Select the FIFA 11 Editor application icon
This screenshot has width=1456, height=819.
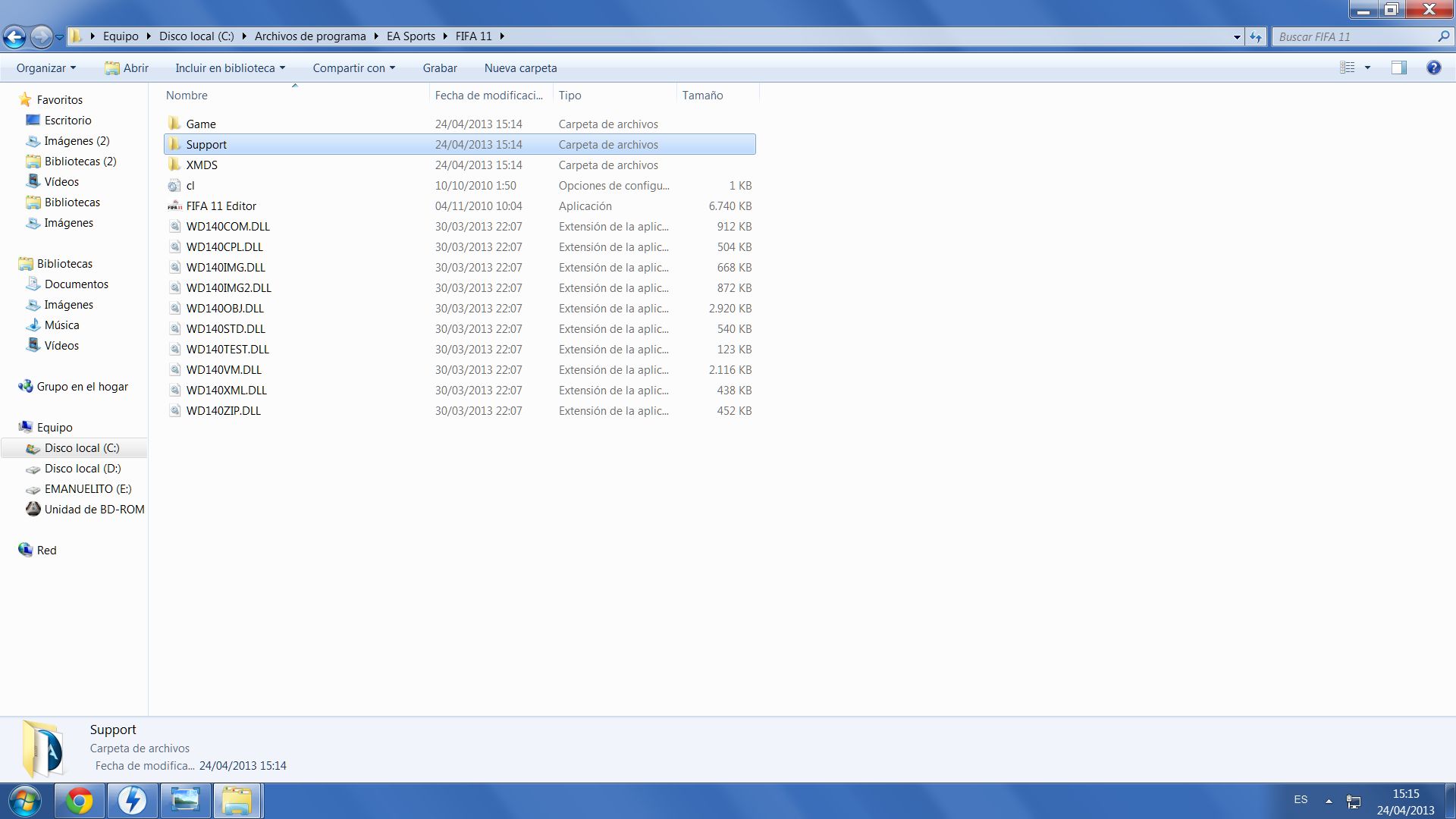[x=174, y=206]
